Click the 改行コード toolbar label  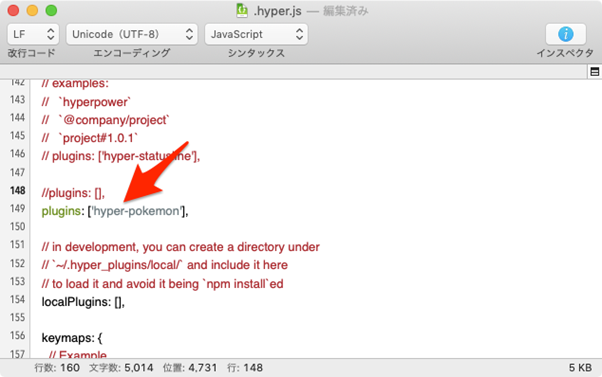click(31, 53)
